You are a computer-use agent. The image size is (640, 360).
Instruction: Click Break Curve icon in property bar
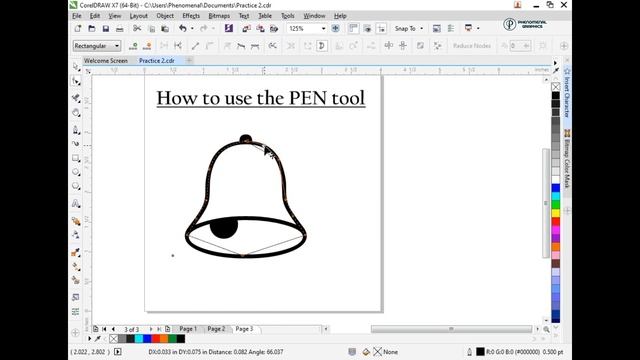[x=178, y=46]
